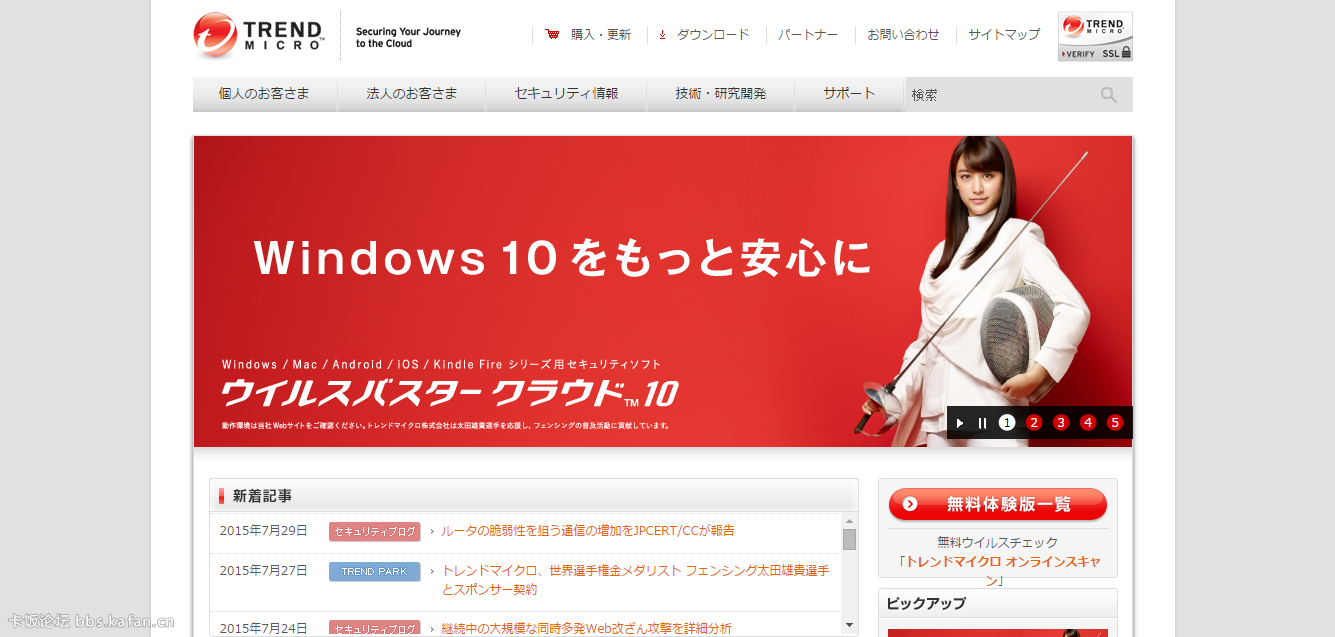Click the red download arrow icon
The width and height of the screenshot is (1335, 637).
pyautogui.click(x=662, y=35)
